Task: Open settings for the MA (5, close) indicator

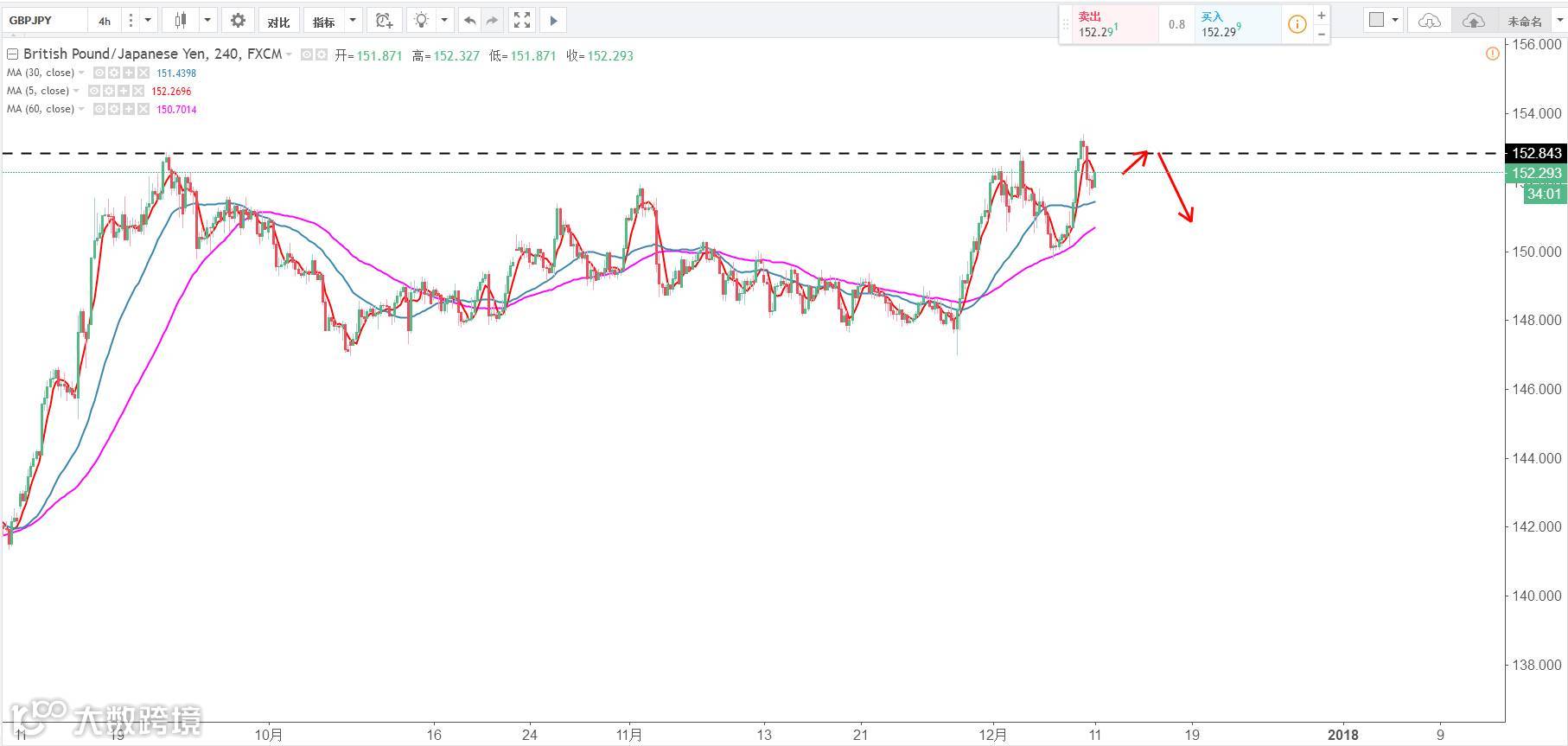Action: click(109, 92)
